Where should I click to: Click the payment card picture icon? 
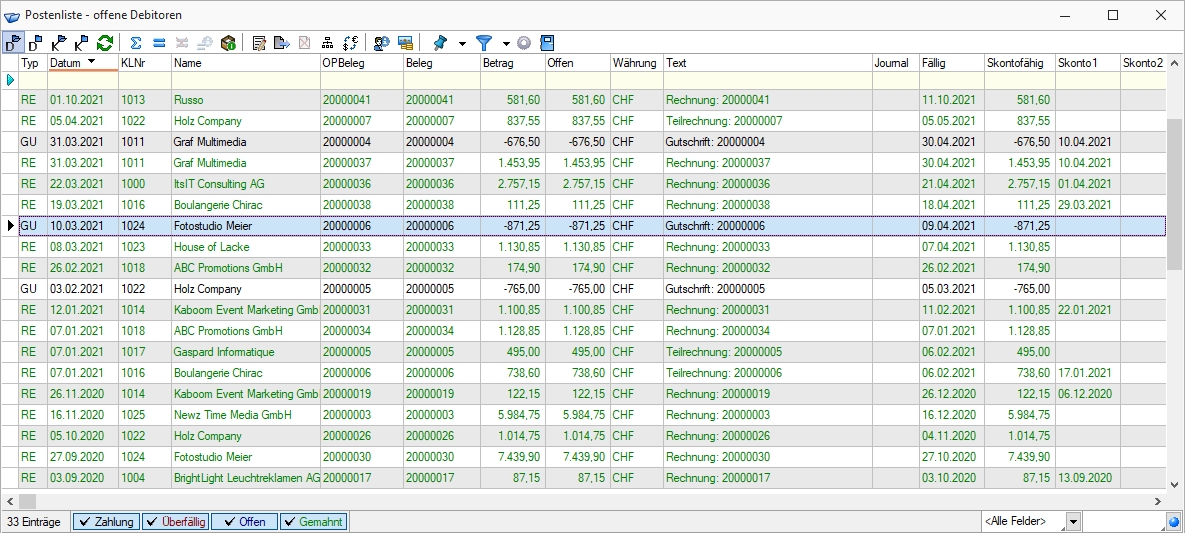405,43
